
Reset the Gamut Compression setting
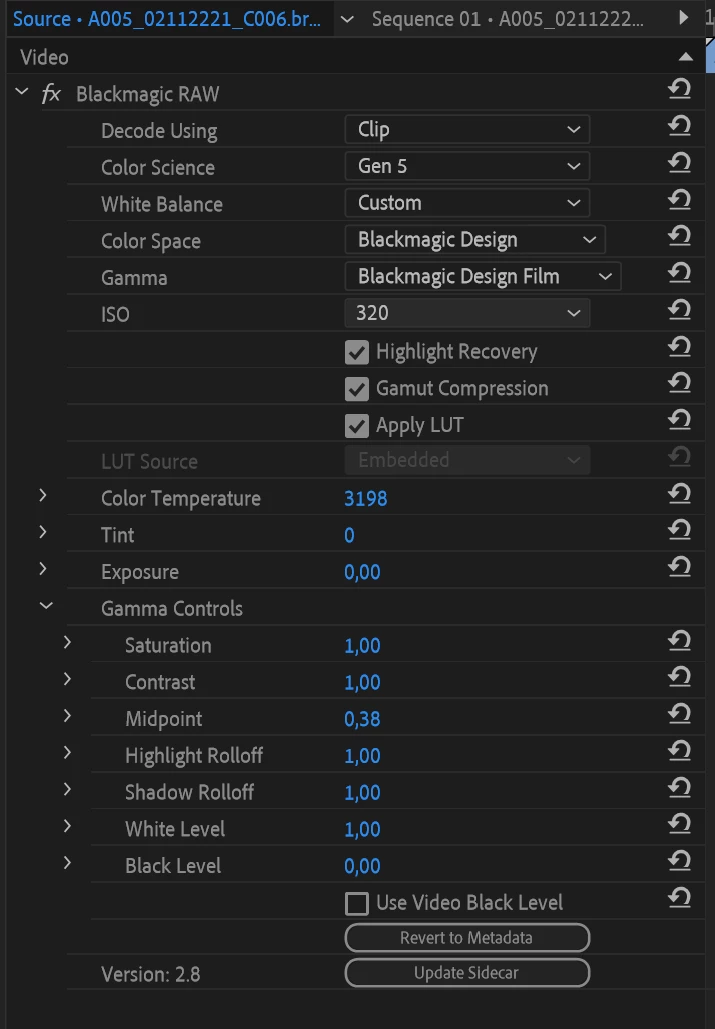tap(680, 383)
